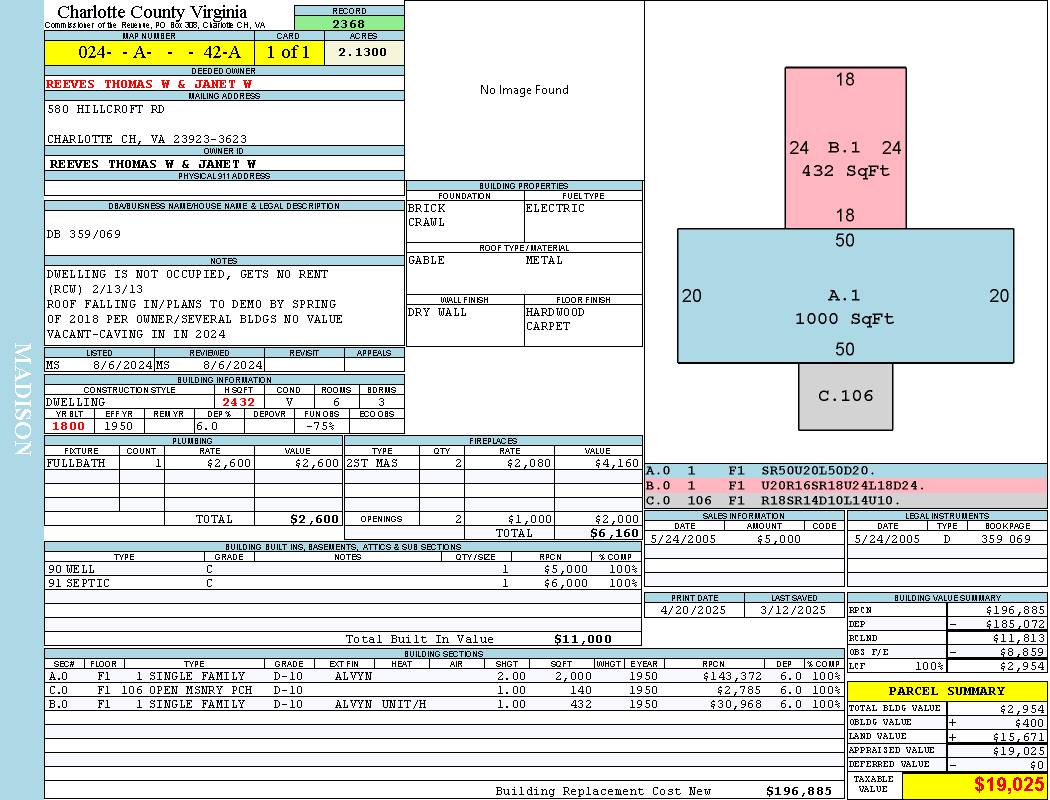Click the gray C.106 sketch box

tap(846, 396)
